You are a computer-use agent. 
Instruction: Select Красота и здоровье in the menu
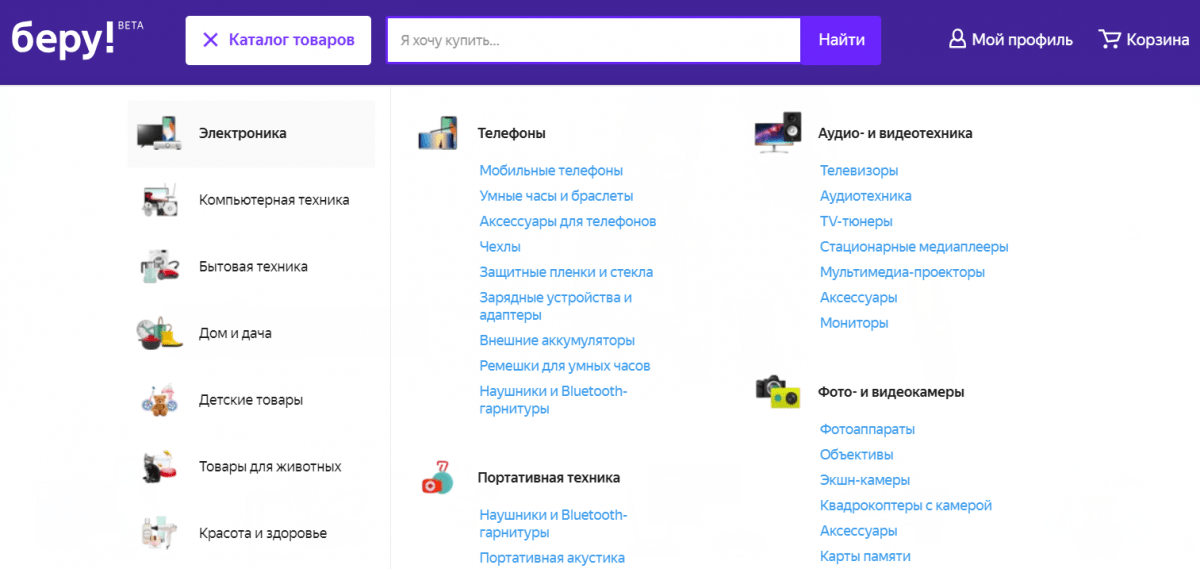click(x=252, y=533)
